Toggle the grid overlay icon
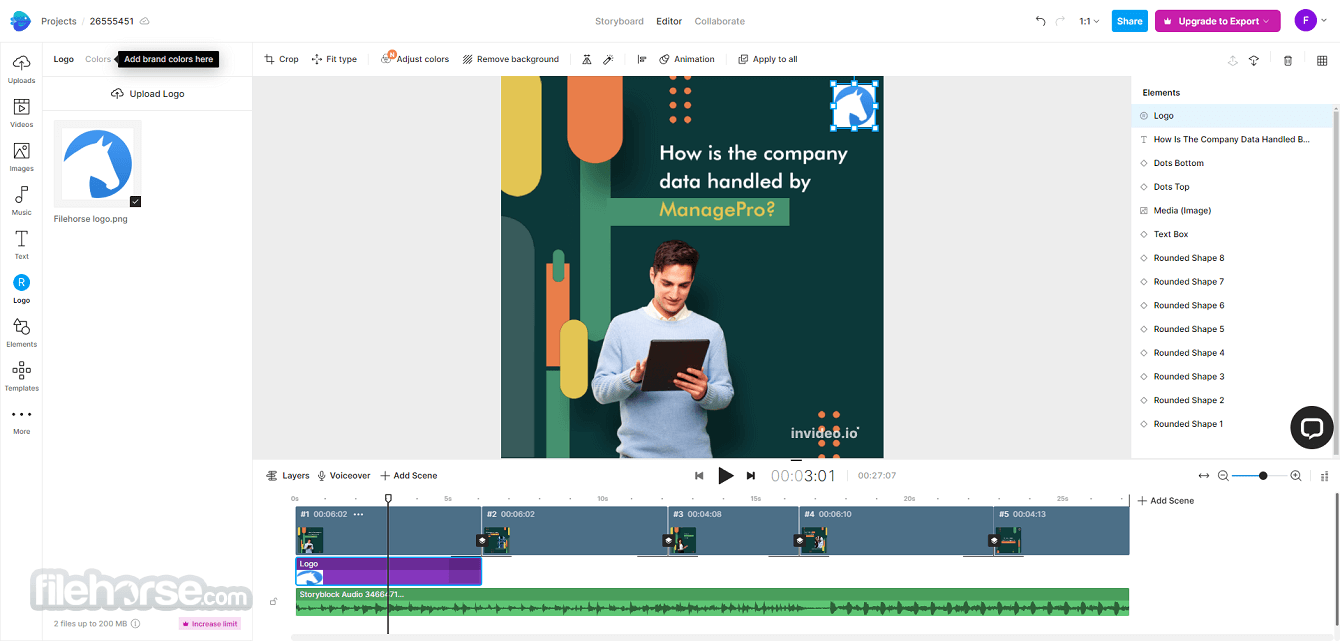This screenshot has height=641, width=1340. click(x=1322, y=61)
